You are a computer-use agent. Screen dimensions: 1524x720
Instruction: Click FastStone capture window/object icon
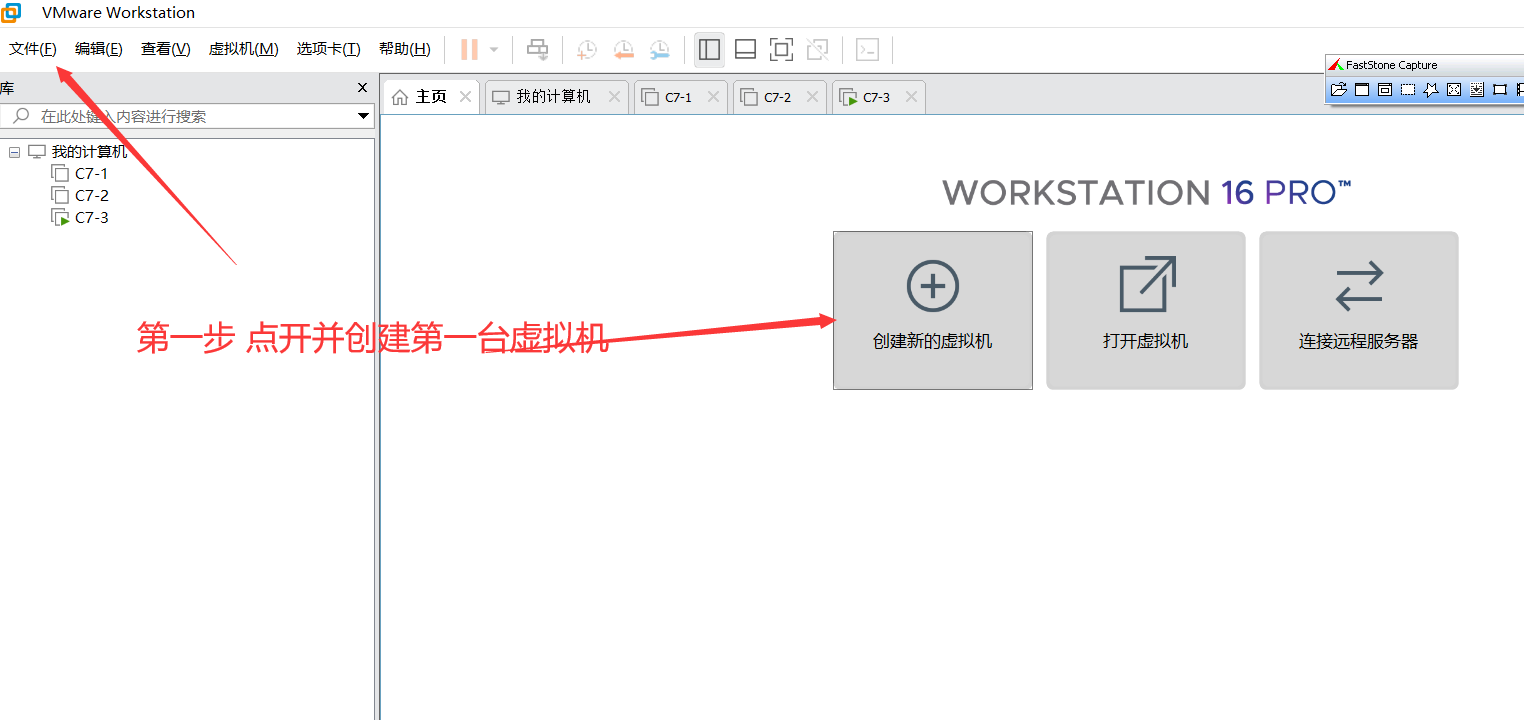[1385, 90]
